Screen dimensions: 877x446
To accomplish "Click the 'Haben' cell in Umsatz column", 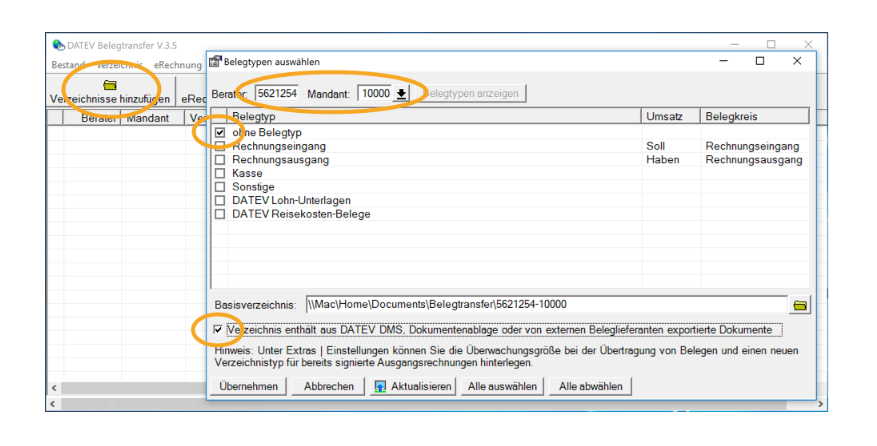I will (x=663, y=159).
